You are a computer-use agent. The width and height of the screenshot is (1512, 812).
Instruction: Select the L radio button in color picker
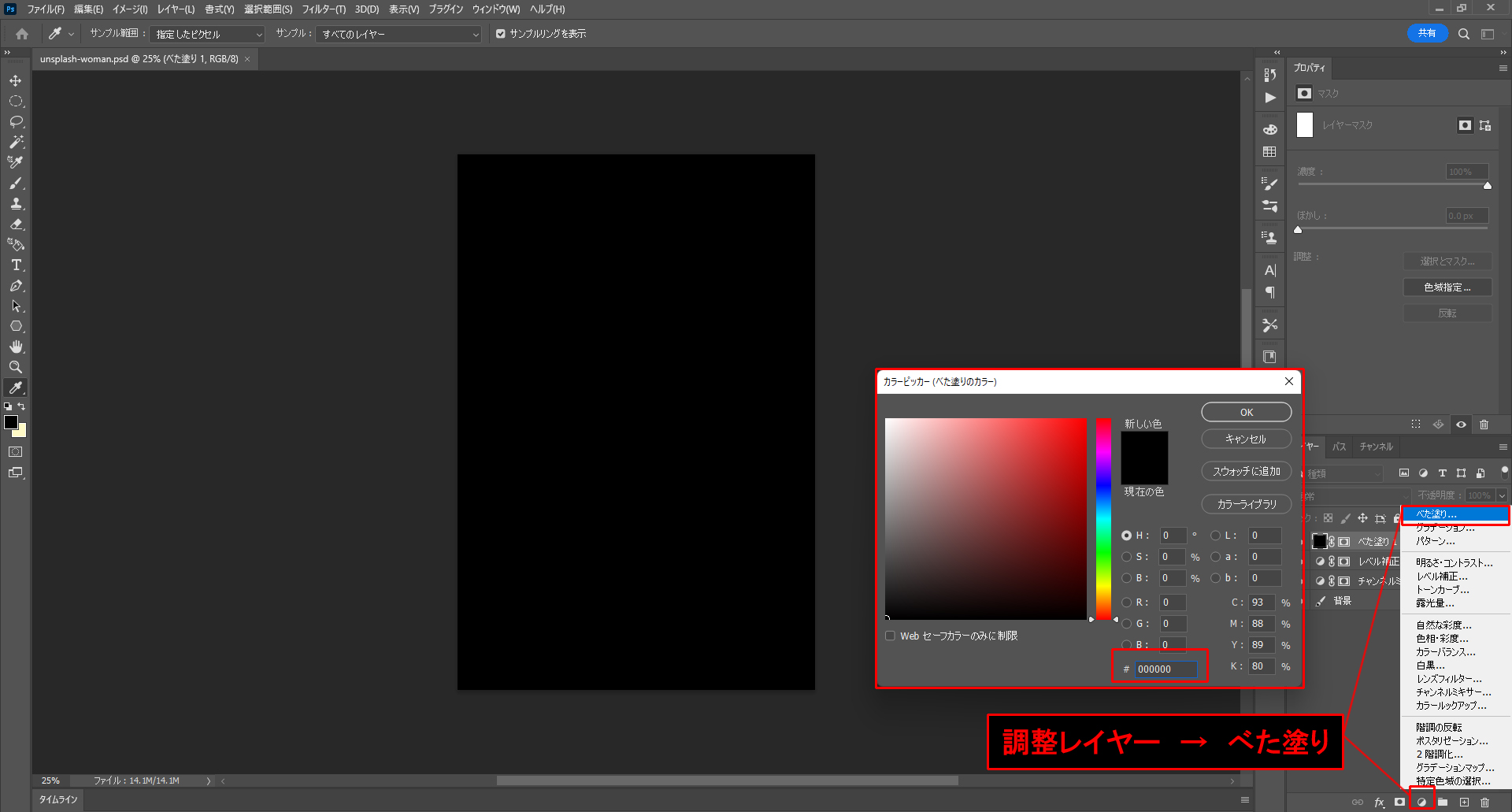point(1215,536)
